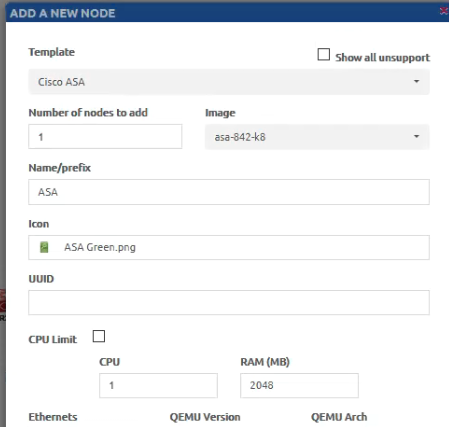Click the Name/prefix field containing ASA
The width and height of the screenshot is (449, 427).
coord(229,192)
